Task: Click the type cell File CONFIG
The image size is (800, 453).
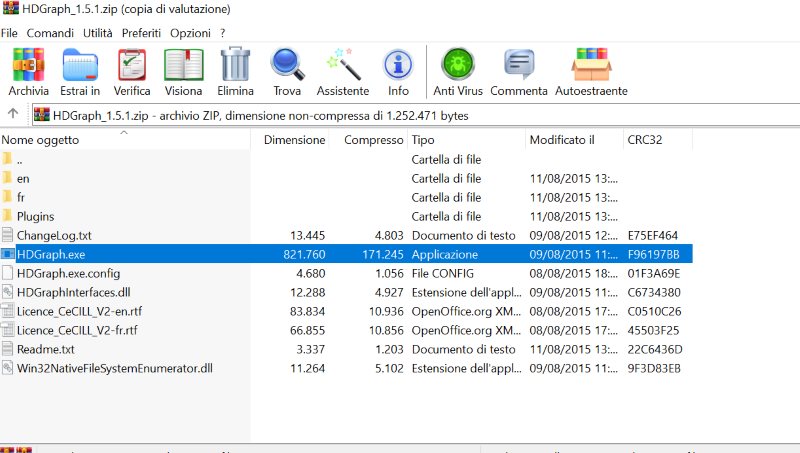Action: tap(442, 273)
